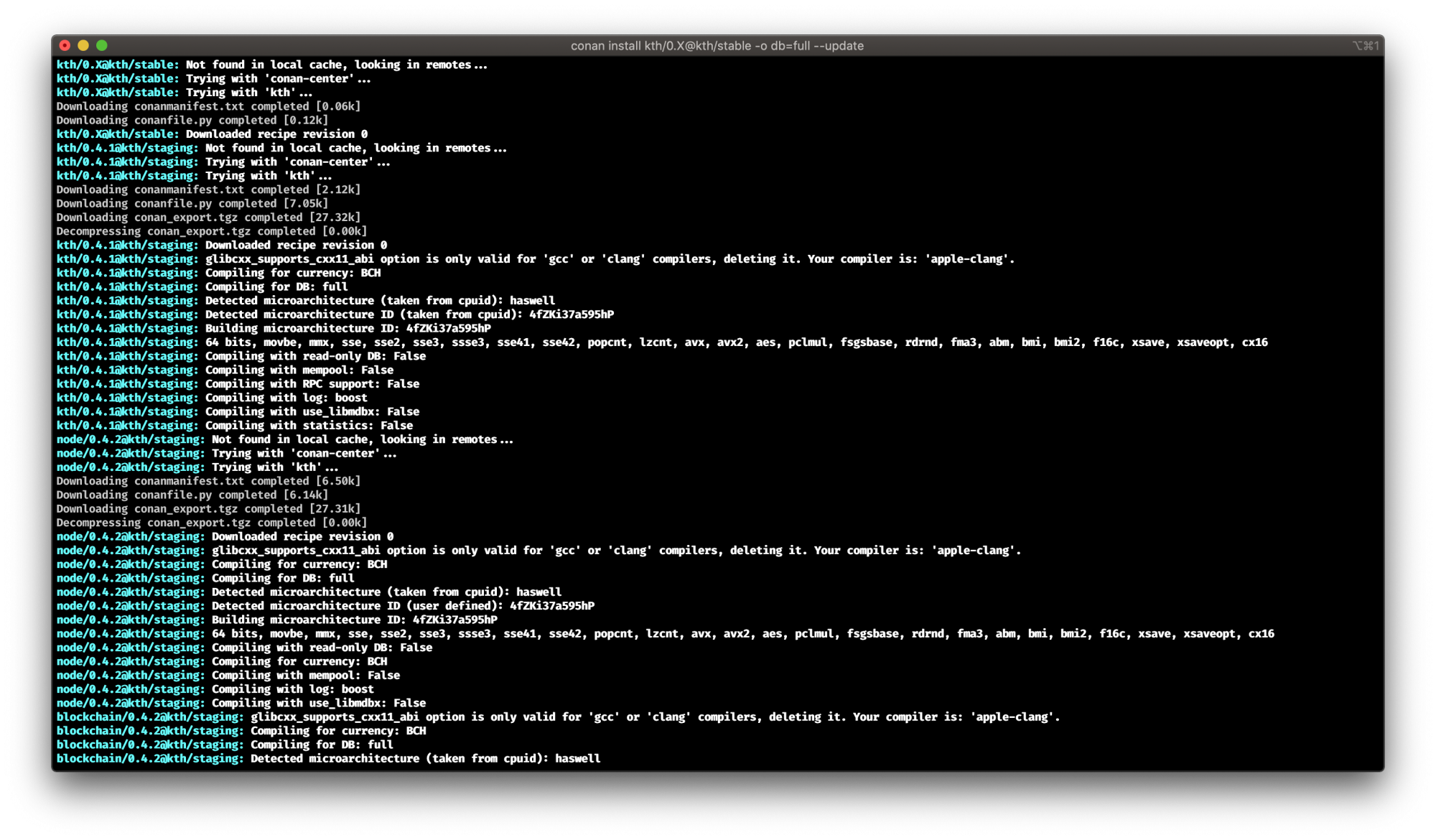1436x840 pixels.
Task: Click blockchain/0.4.2@kth/staging 'Detected microarchitecture (taken from cpuid): haswell'
Action: 329,759
